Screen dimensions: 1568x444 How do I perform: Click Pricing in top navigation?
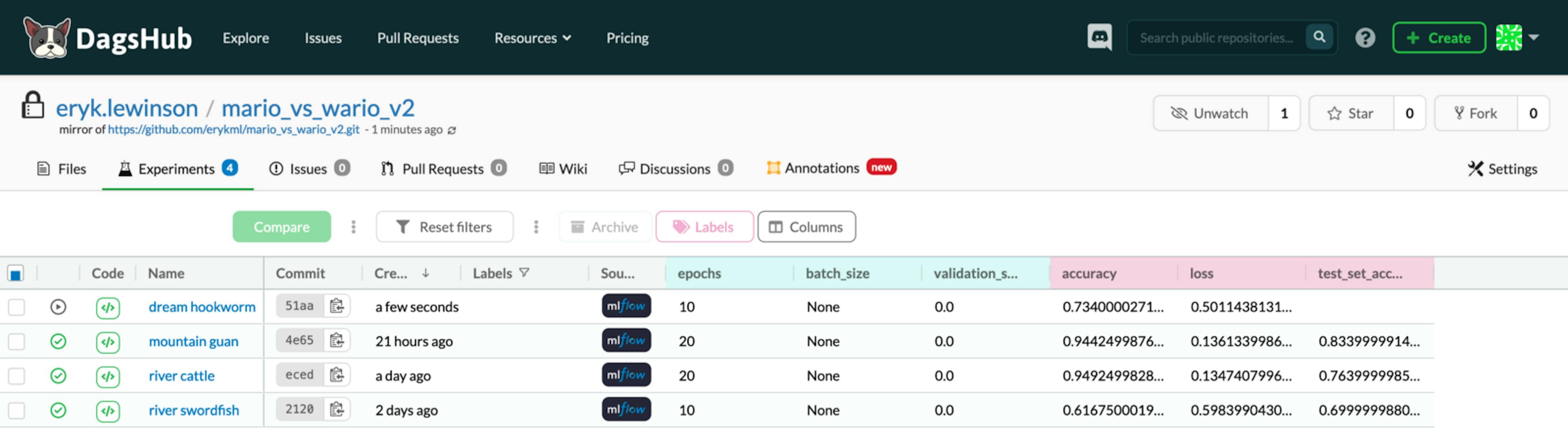627,38
